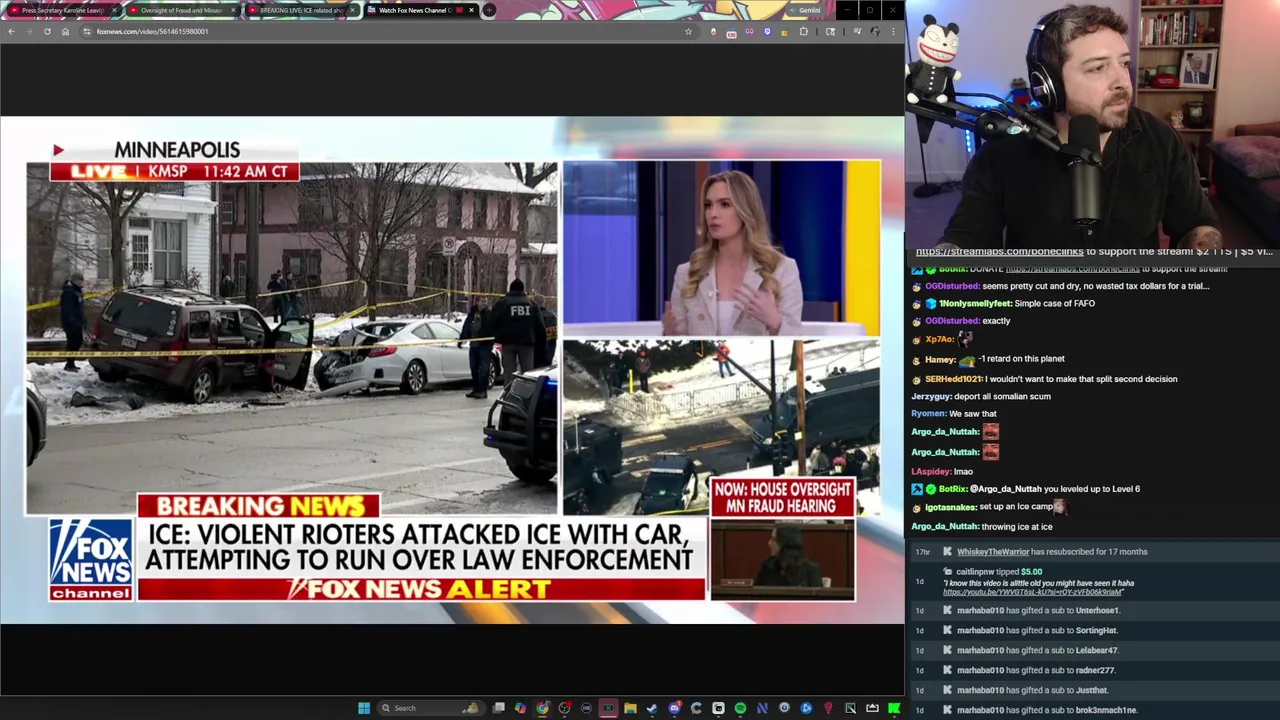
Task: Close the Press Secretary Karoline Leavitt tab
Action: 114,10
